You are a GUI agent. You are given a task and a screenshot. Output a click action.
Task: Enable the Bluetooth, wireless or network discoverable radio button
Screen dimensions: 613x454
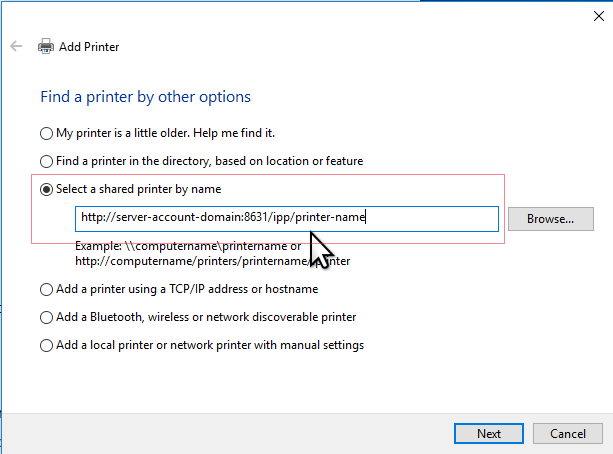[46, 317]
